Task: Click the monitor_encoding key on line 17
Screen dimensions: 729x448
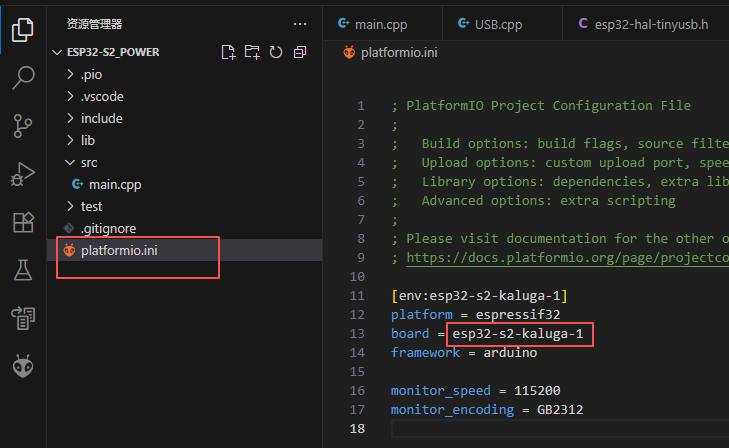Action: [x=452, y=409]
